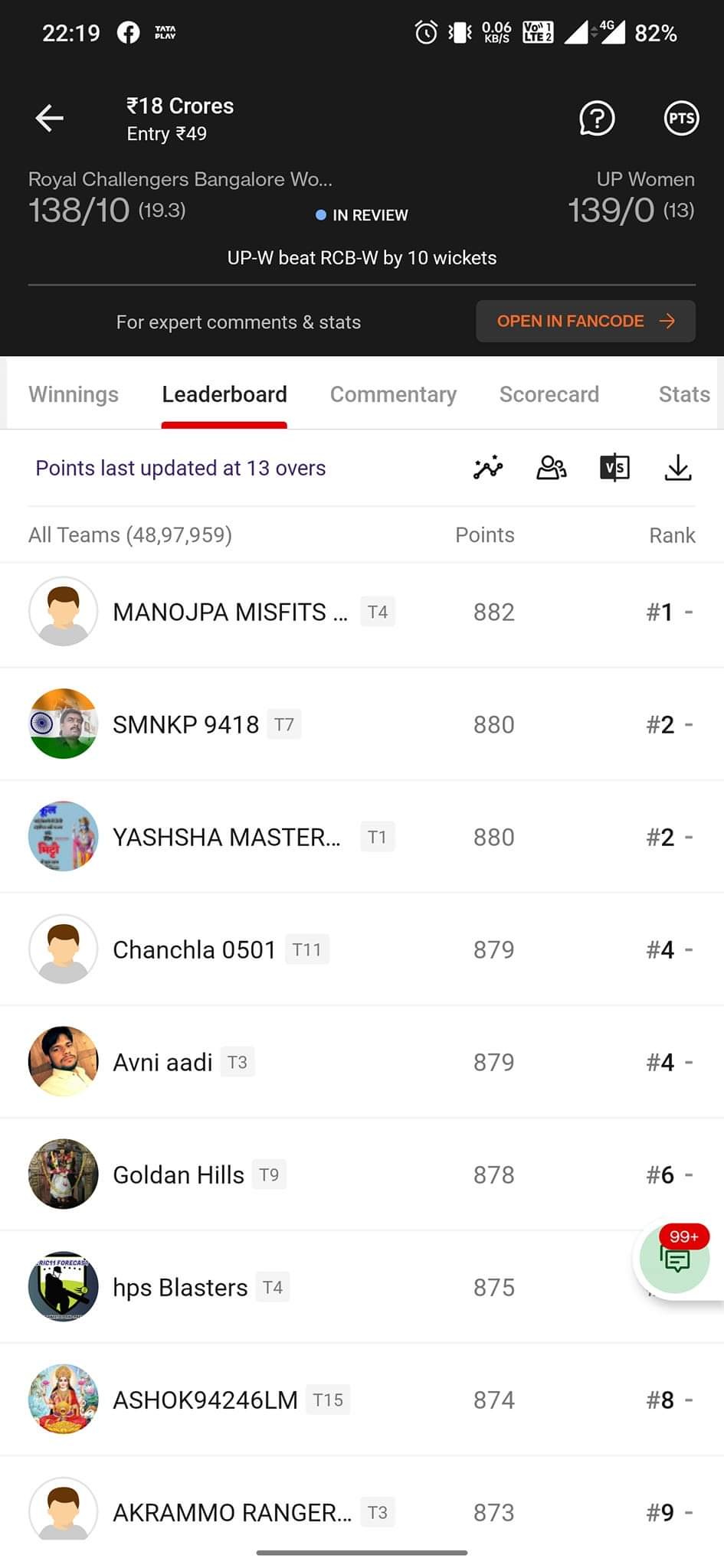Switch to the Commentary tab
Viewport: 724px width, 1568px height.
tap(393, 394)
